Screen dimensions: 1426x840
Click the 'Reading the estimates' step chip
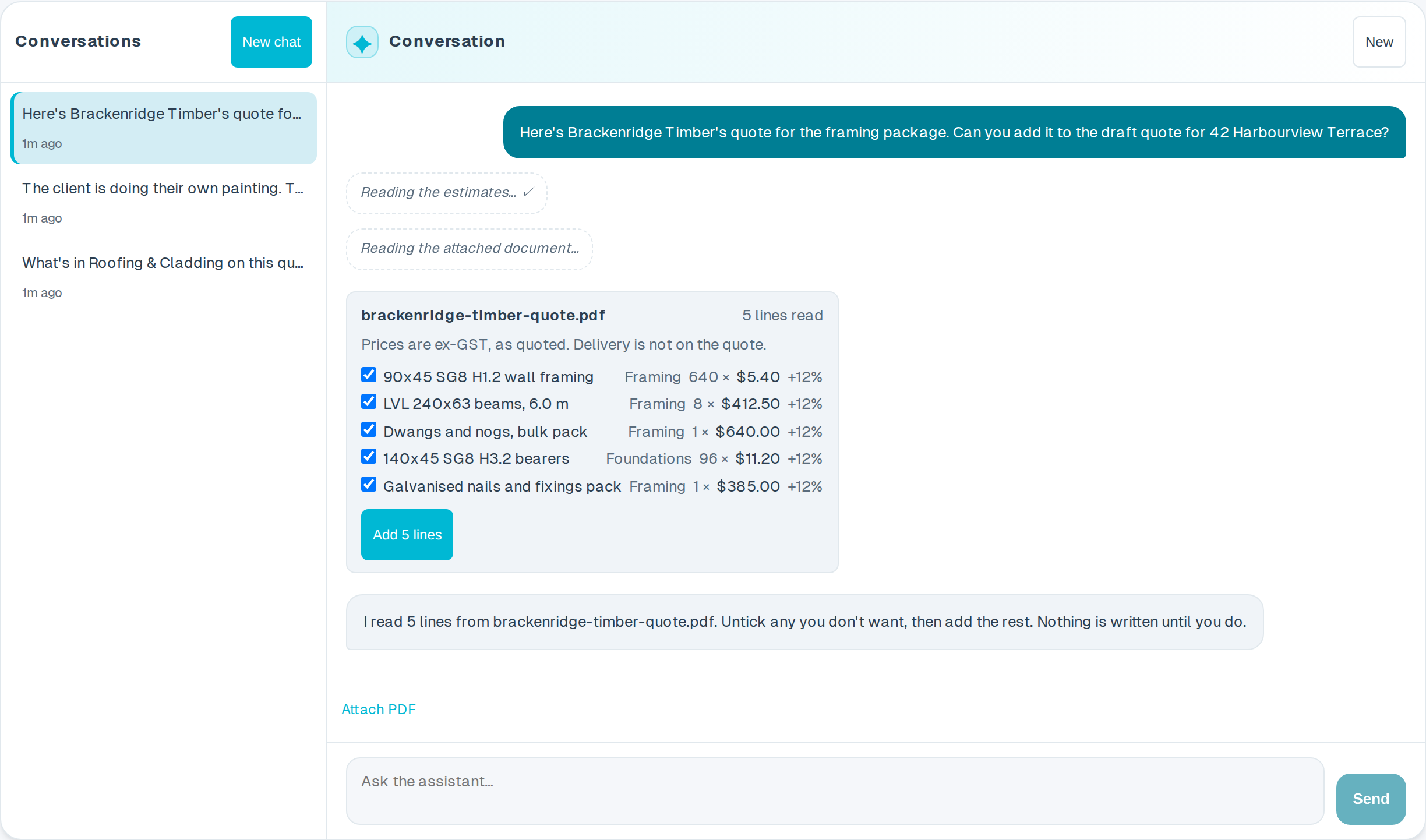447,193
